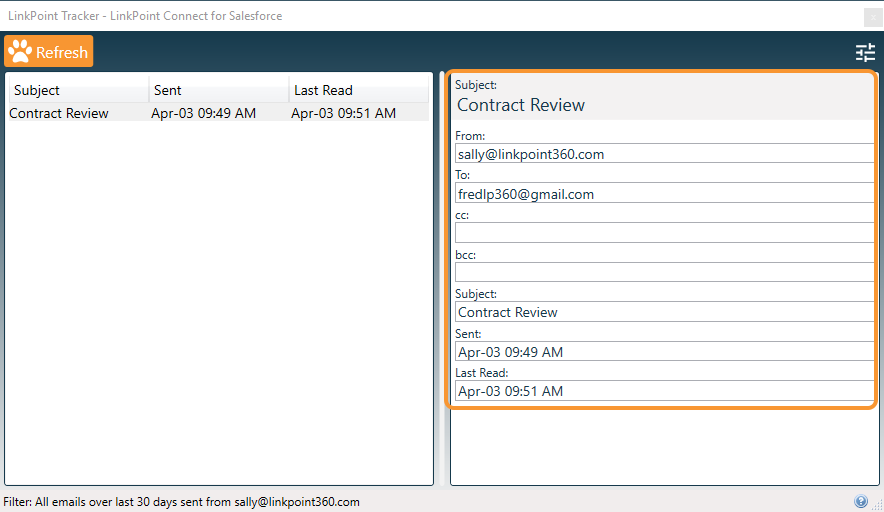Click the large Contract Review heading

point(521,105)
